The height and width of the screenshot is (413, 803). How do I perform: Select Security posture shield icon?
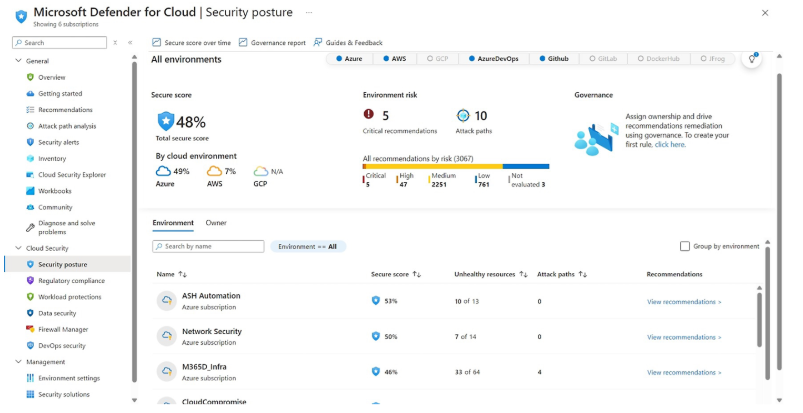[x=30, y=264]
